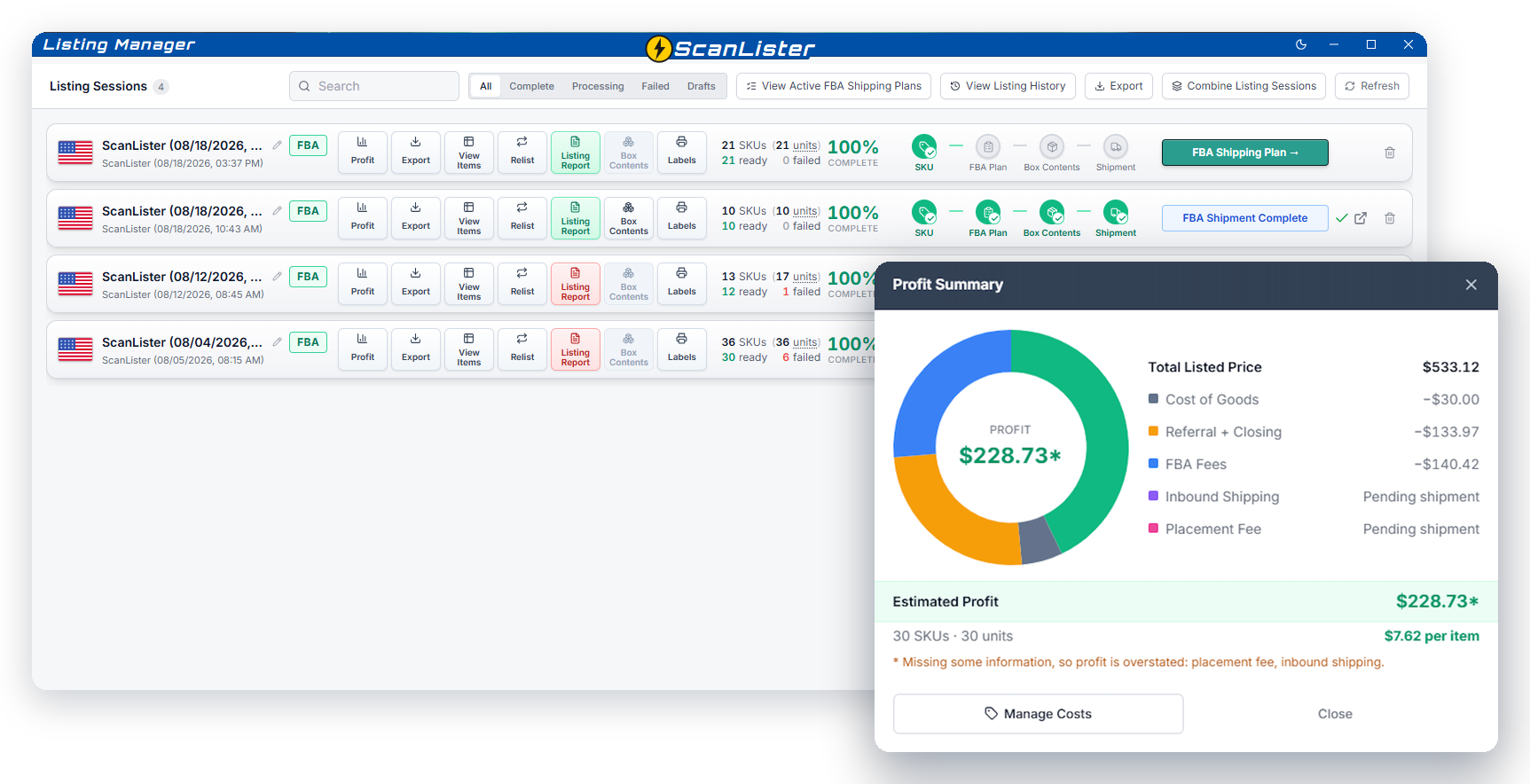
Task: Delete the 10:43 AM session with trash icon
Action: (x=1390, y=218)
